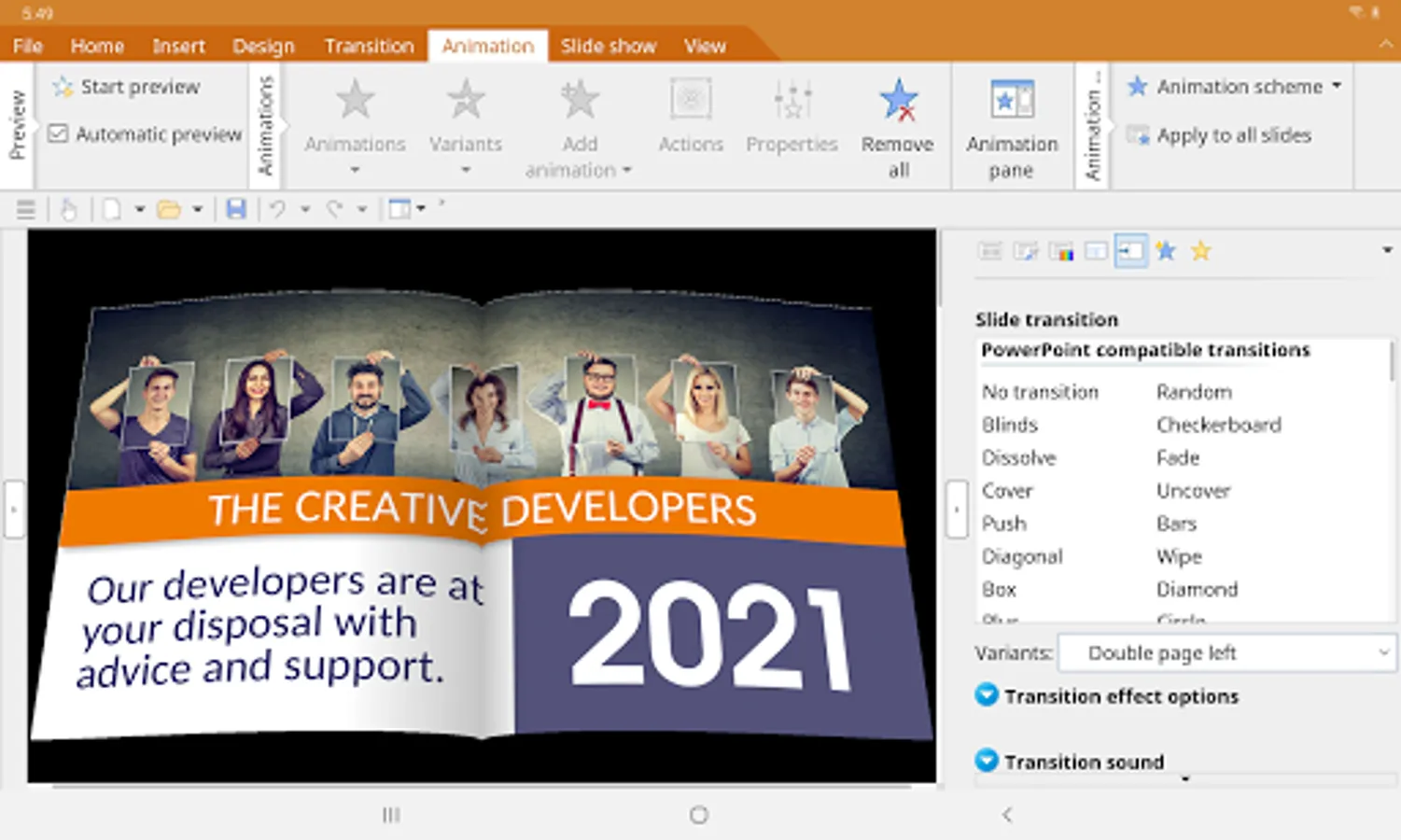Click the open folder icon in toolbar
Image resolution: width=1401 pixels, height=840 pixels.
[x=169, y=209]
